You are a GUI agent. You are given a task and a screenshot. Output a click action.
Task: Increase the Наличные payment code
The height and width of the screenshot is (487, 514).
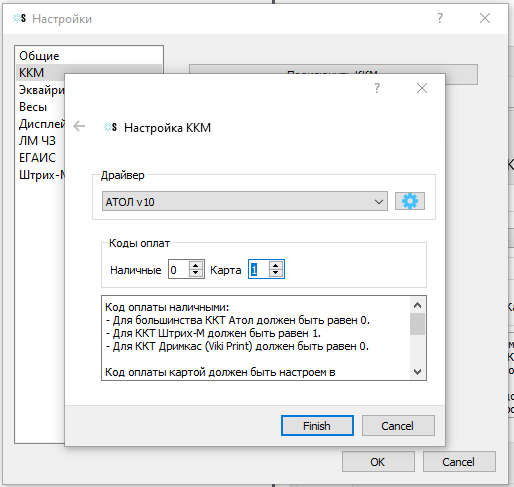coord(196,266)
